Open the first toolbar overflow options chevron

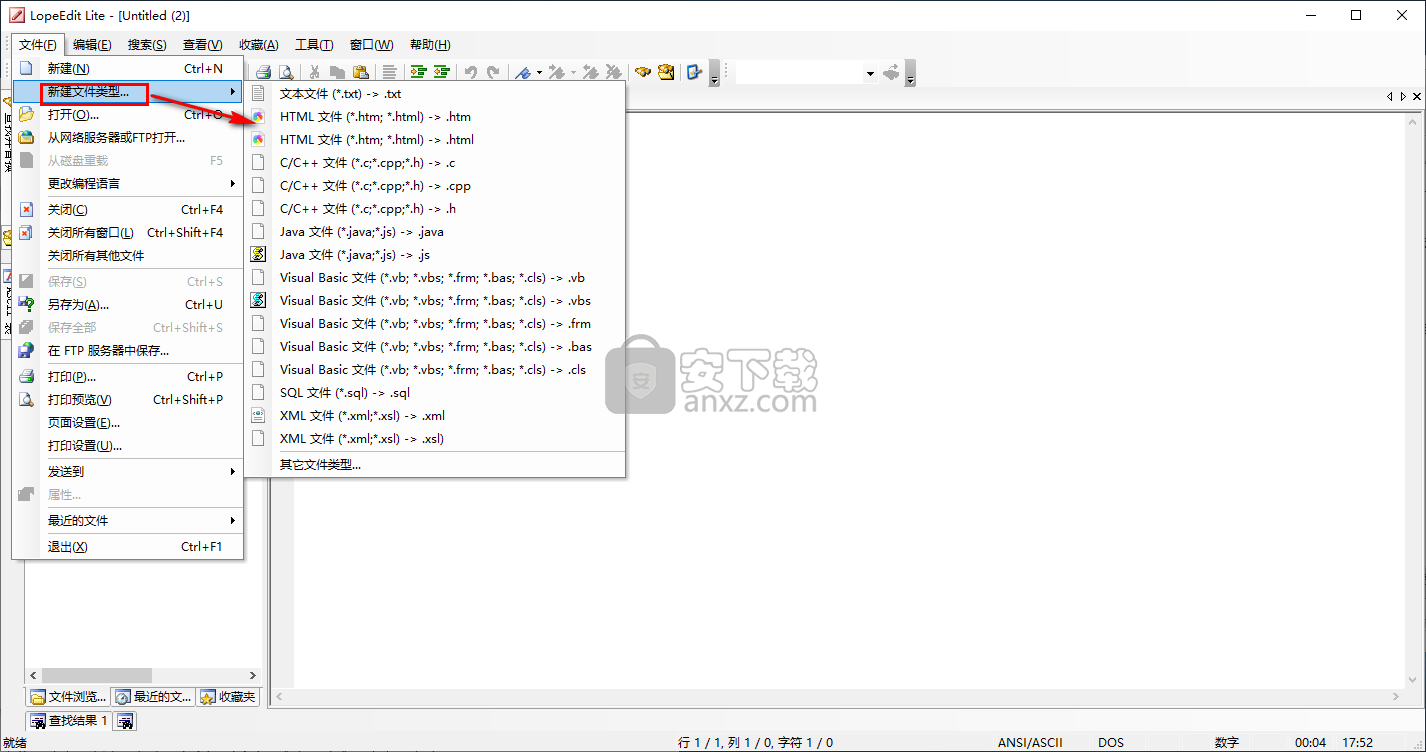click(x=714, y=73)
